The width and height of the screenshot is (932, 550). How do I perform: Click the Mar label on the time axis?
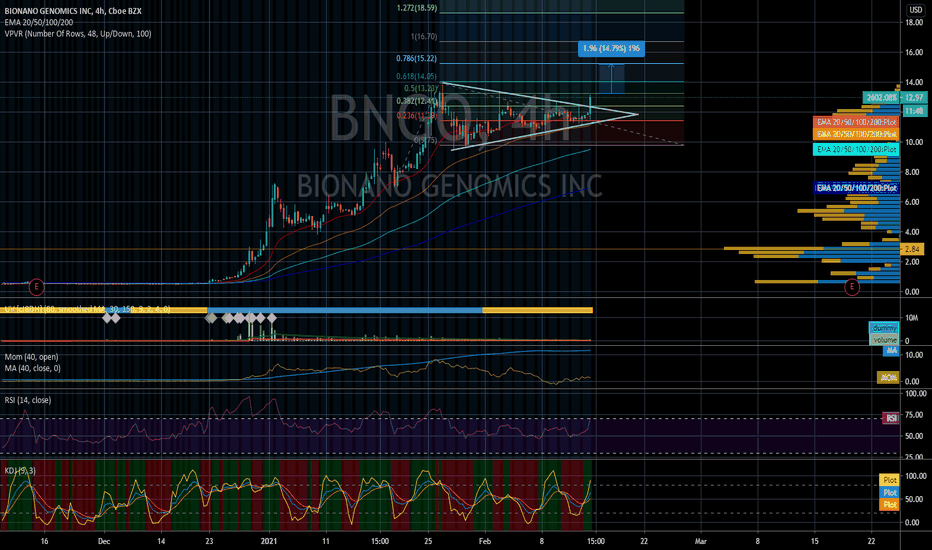(x=701, y=541)
